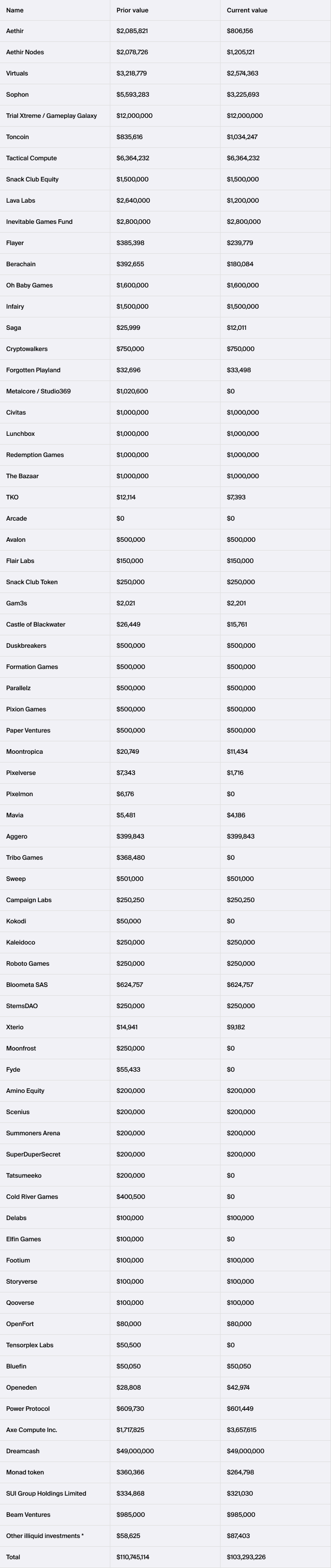The width and height of the screenshot is (331, 1568).
Task: Click the total current value $103,293,226
Action: pyautogui.click(x=246, y=1557)
